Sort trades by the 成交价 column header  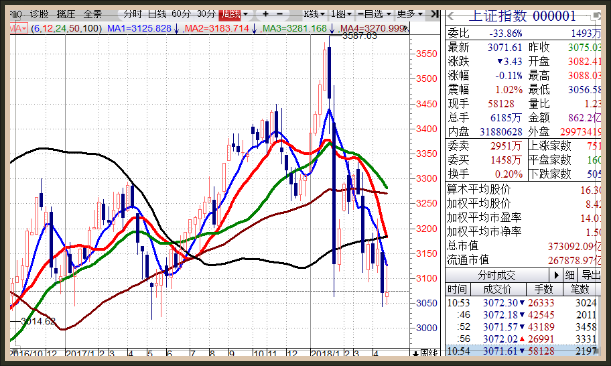pos(497,290)
